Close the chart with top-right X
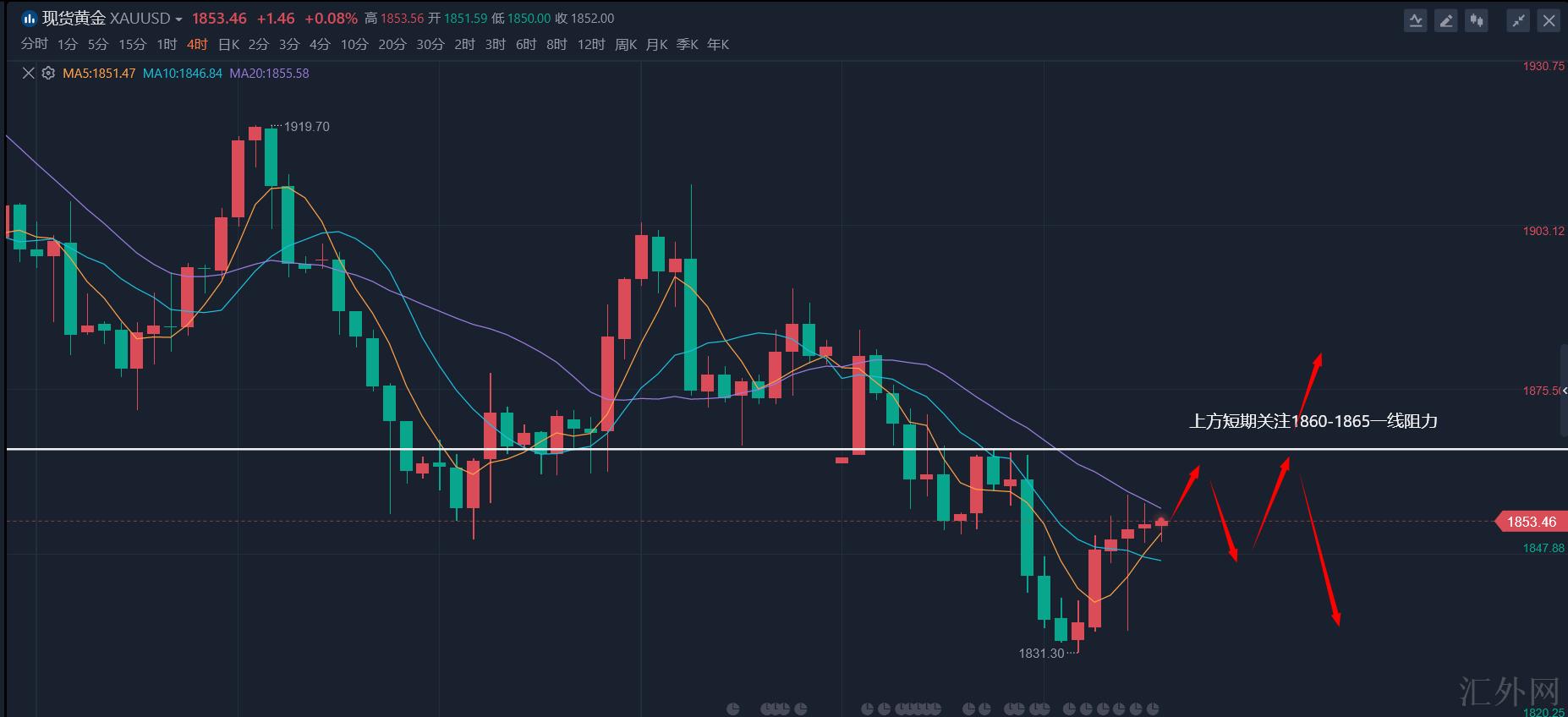This screenshot has height=717, width=1568. 1549,20
